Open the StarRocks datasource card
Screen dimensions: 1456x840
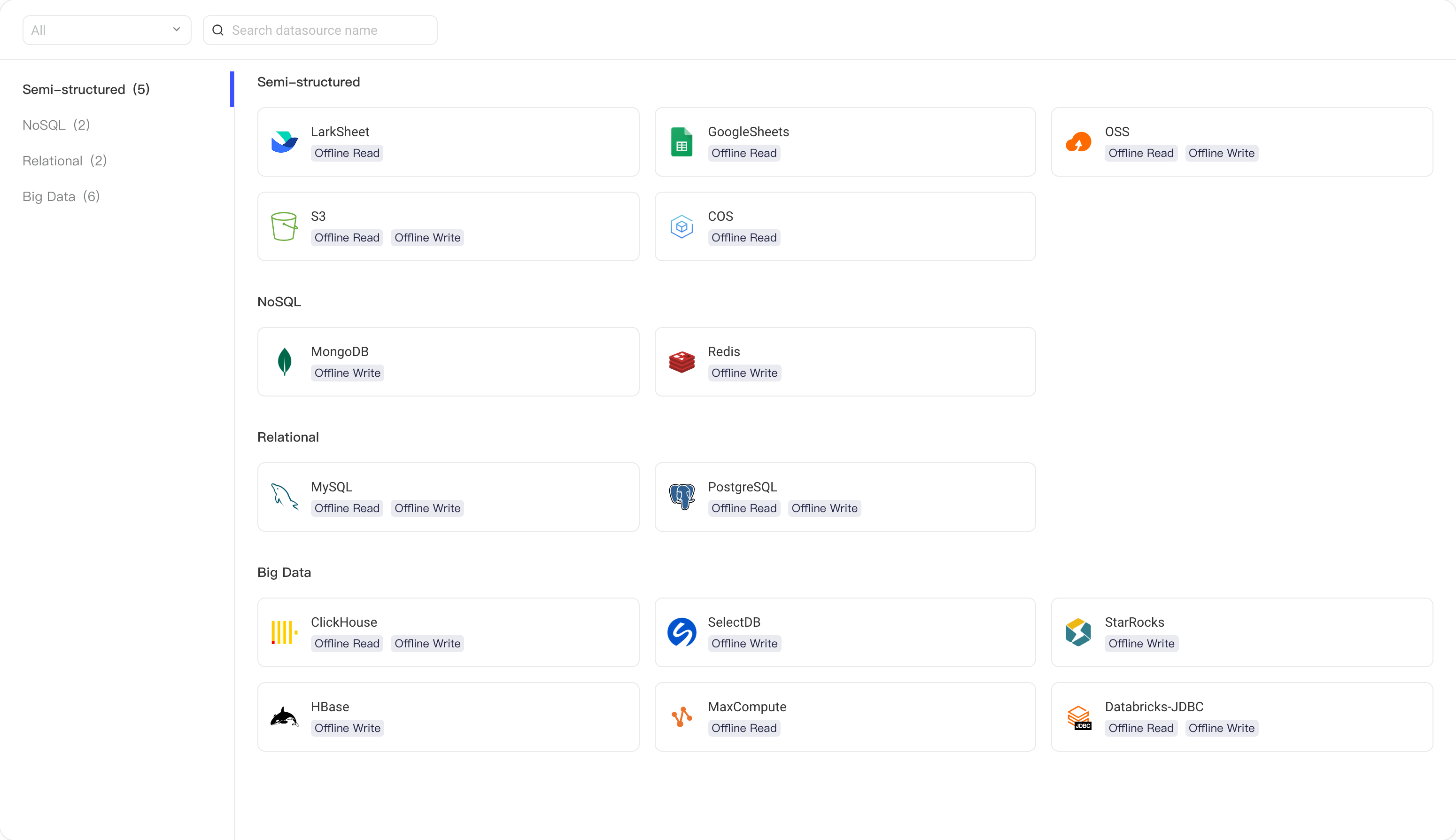click(1241, 632)
